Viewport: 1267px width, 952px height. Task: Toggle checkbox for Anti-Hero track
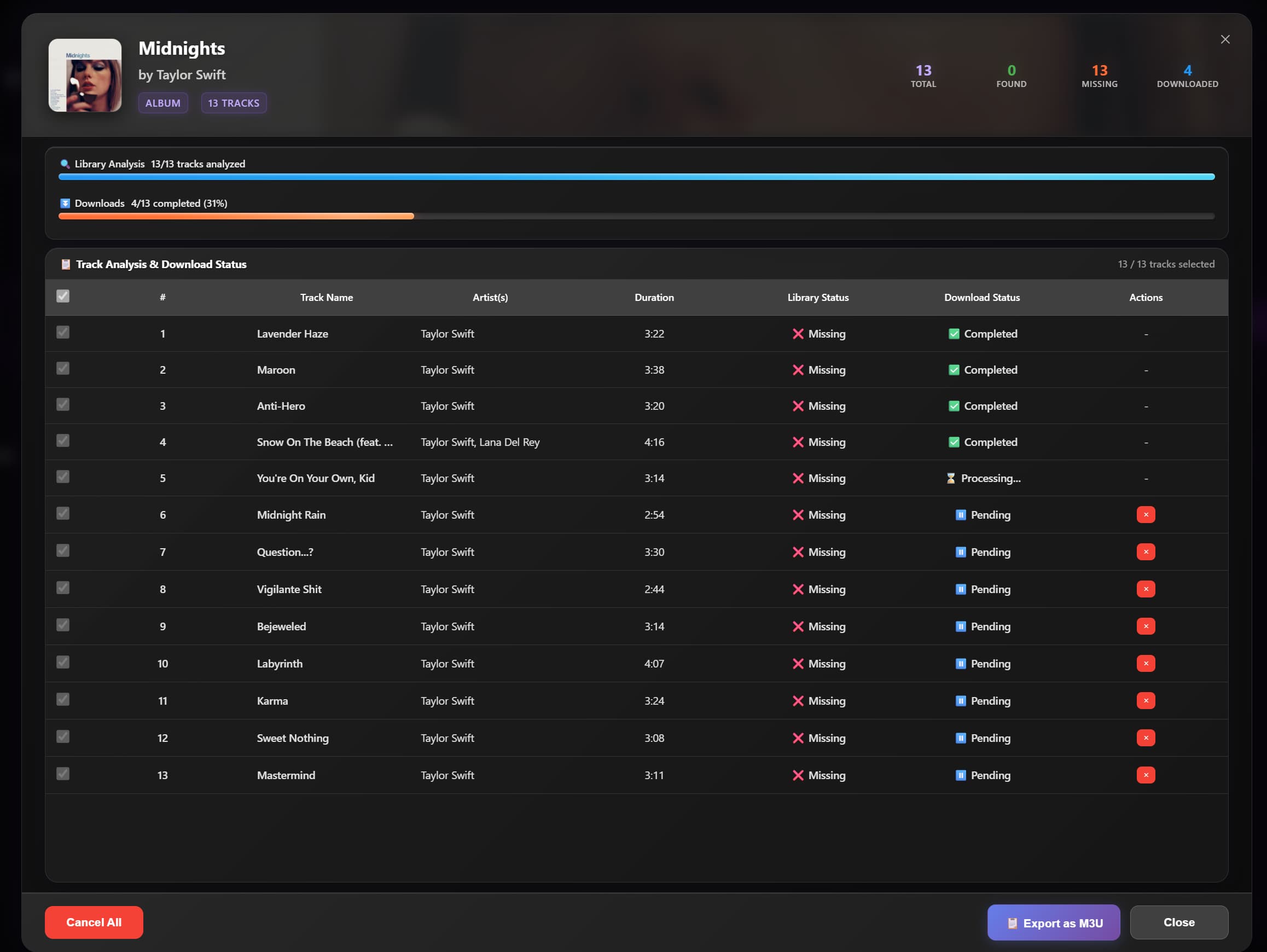coord(63,404)
